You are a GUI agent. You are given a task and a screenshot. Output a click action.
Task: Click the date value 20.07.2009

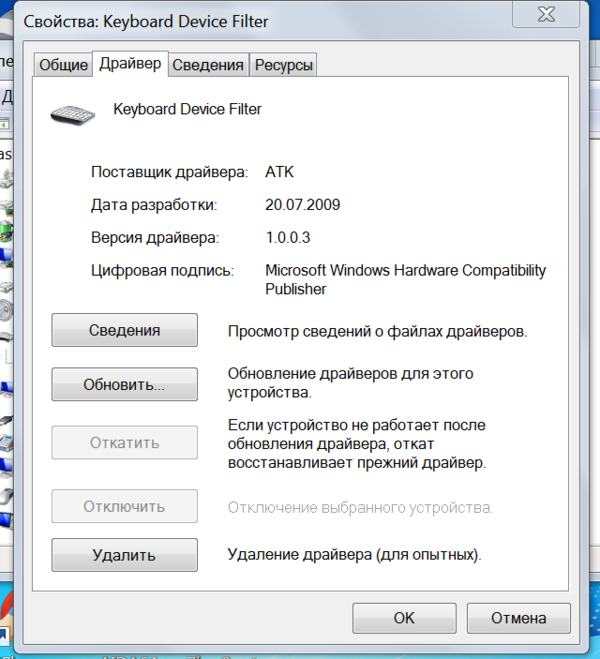(303, 205)
